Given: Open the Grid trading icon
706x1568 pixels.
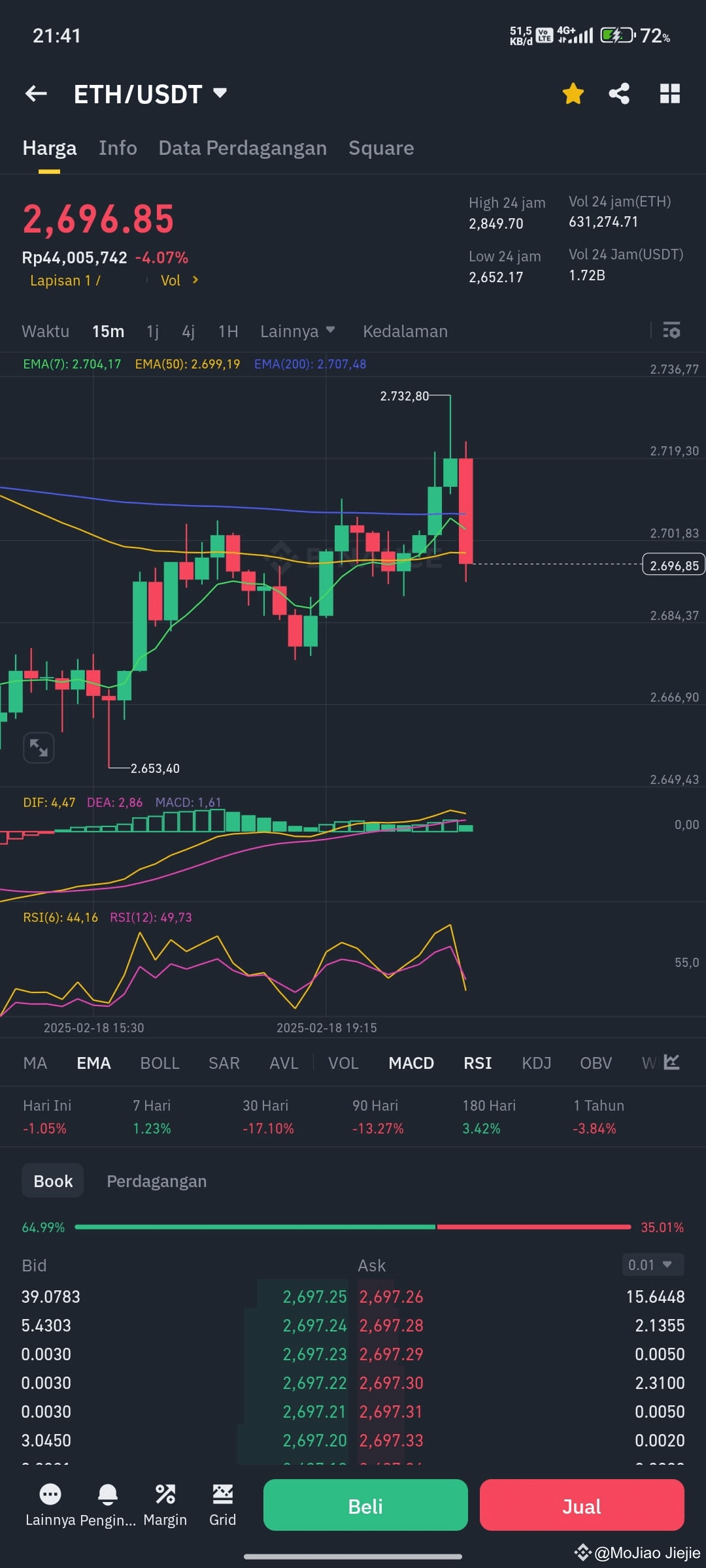Looking at the screenshot, I should (222, 1505).
